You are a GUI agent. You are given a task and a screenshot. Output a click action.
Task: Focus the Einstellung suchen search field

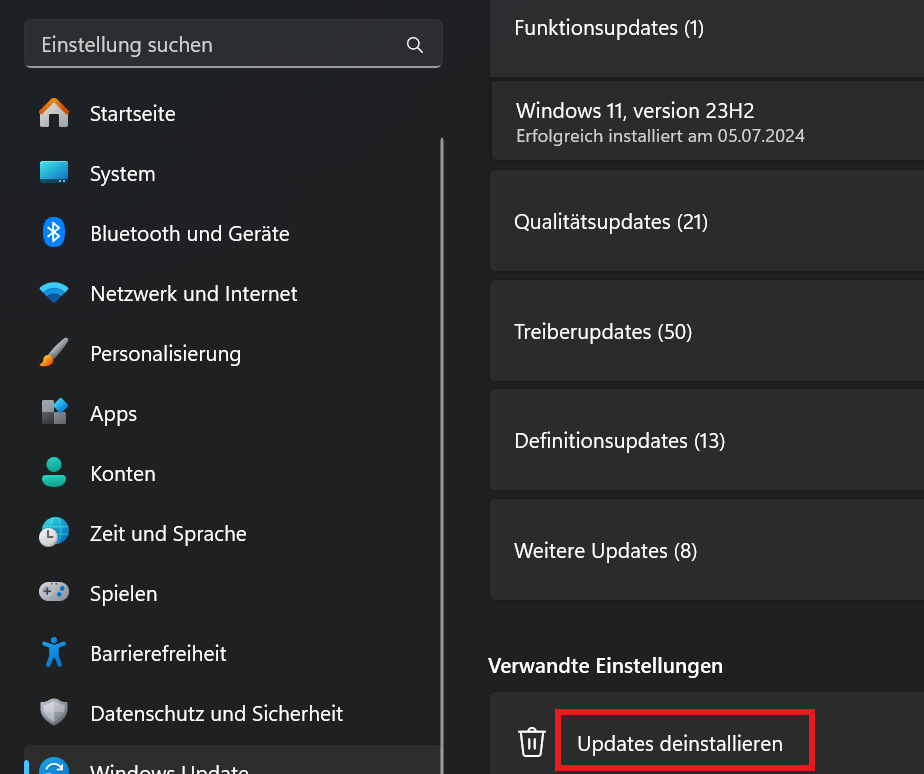[233, 44]
